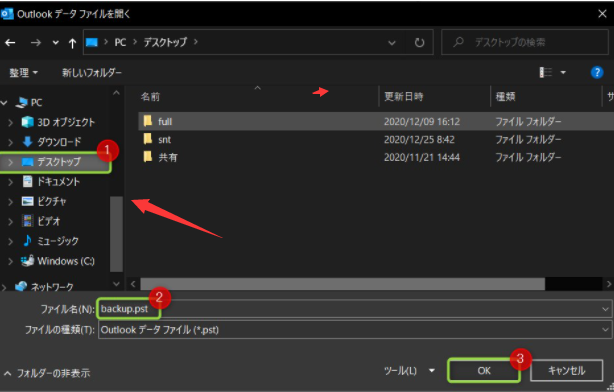Sort by the 名前 column header
614x392 pixels.
point(150,97)
